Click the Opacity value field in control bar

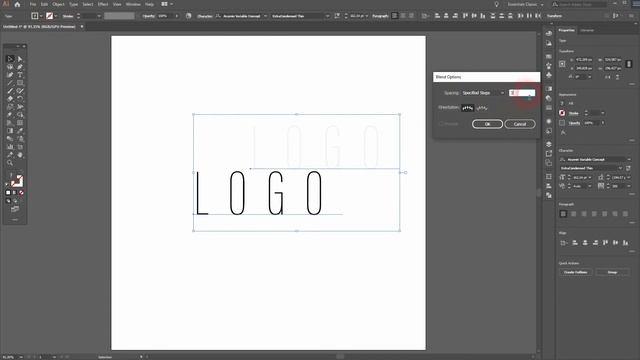pyautogui.click(x=165, y=16)
